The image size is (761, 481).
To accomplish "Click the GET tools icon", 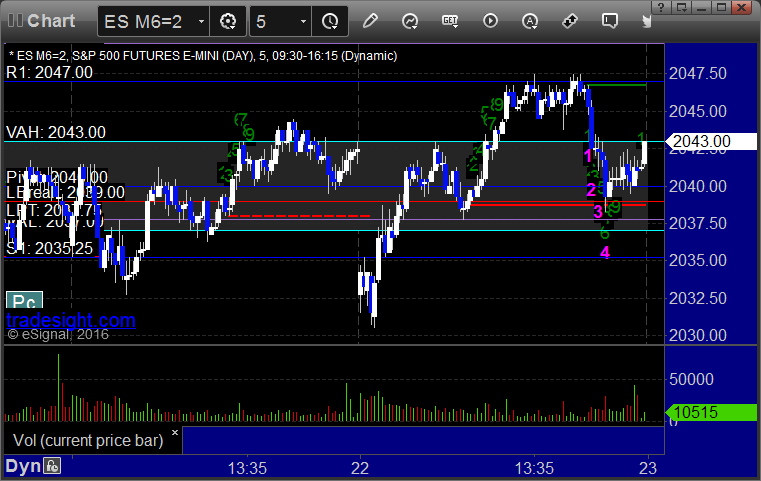I will (450, 21).
